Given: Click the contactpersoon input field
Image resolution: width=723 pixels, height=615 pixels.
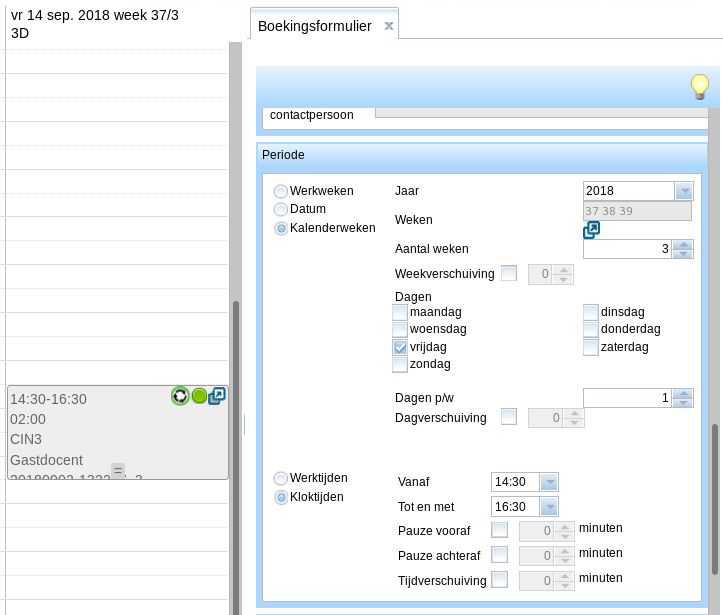Looking at the screenshot, I should [541, 113].
